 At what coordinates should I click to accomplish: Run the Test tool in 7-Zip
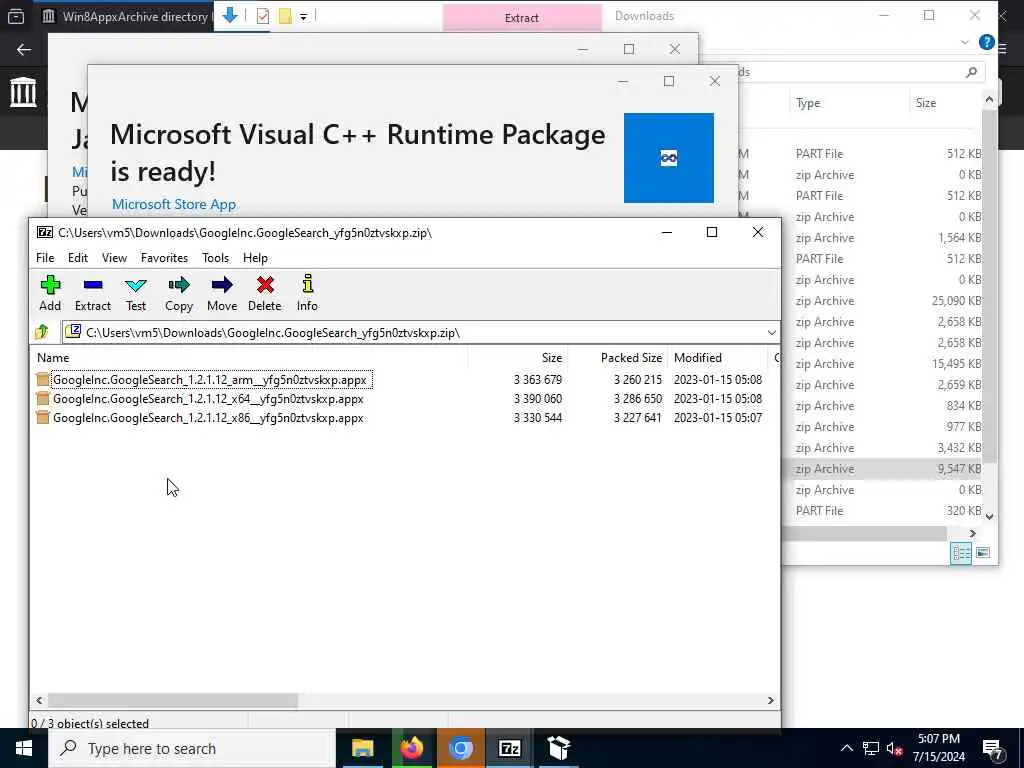click(x=136, y=293)
